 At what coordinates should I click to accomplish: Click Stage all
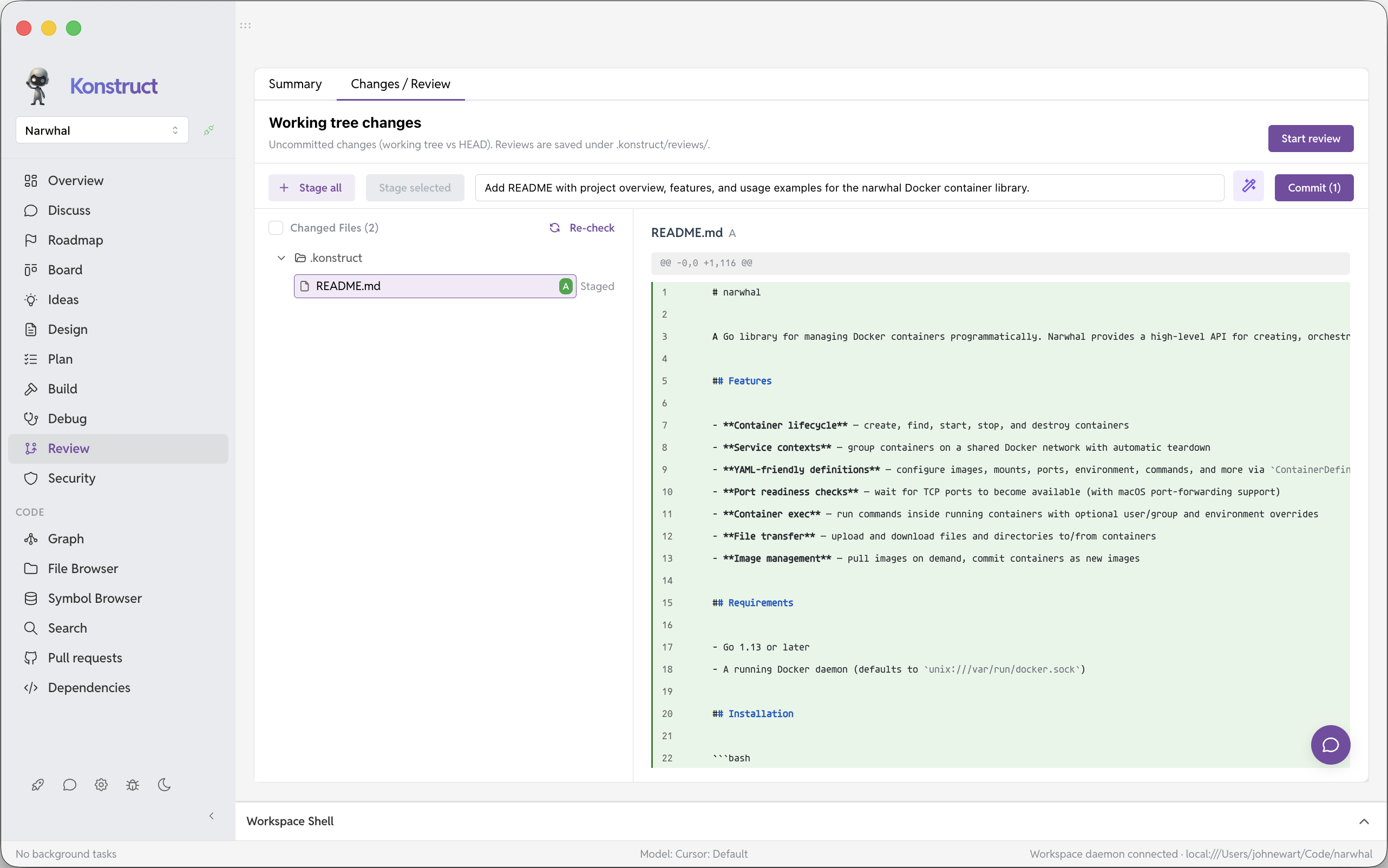pos(311,188)
